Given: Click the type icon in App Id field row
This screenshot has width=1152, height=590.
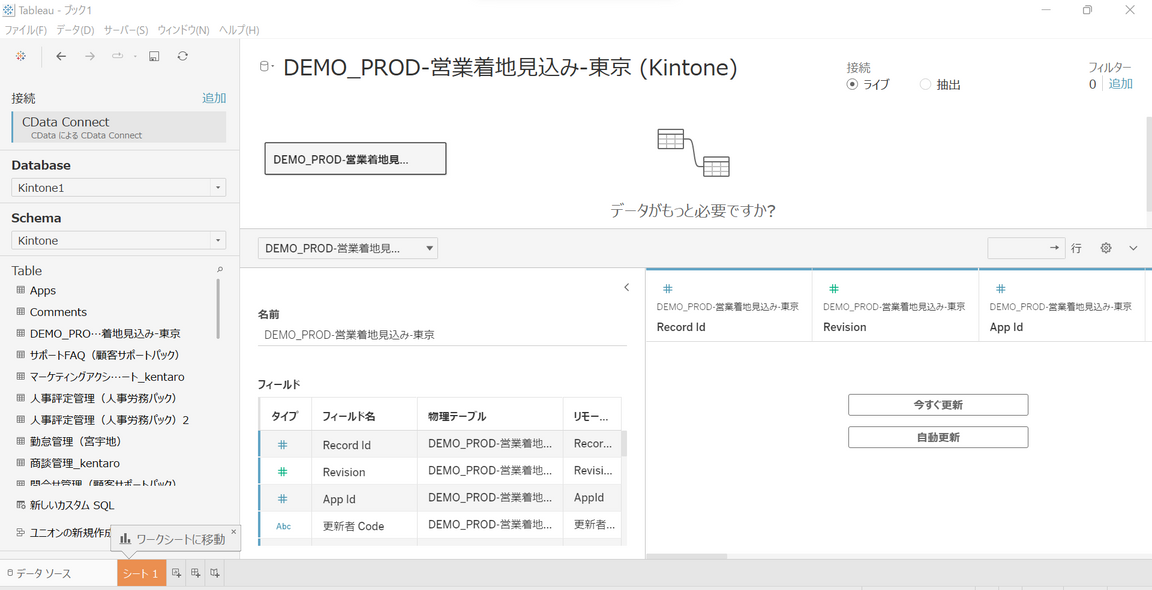Looking at the screenshot, I should point(283,499).
